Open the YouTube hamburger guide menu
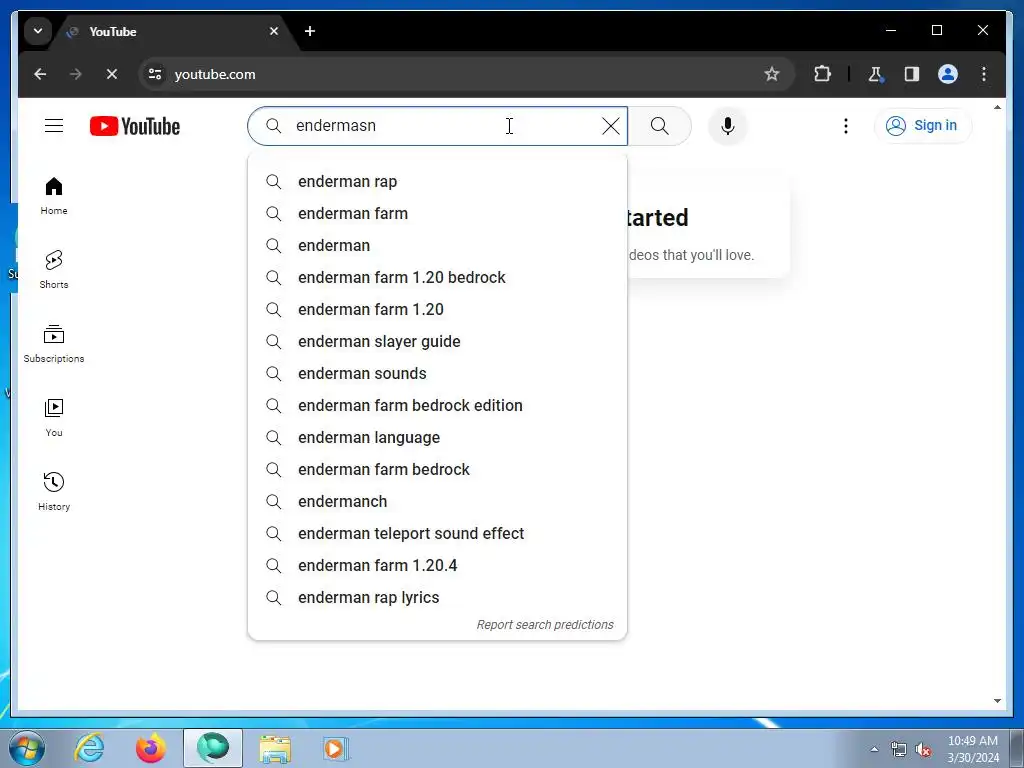Viewport: 1024px width, 768px height. 54,125
